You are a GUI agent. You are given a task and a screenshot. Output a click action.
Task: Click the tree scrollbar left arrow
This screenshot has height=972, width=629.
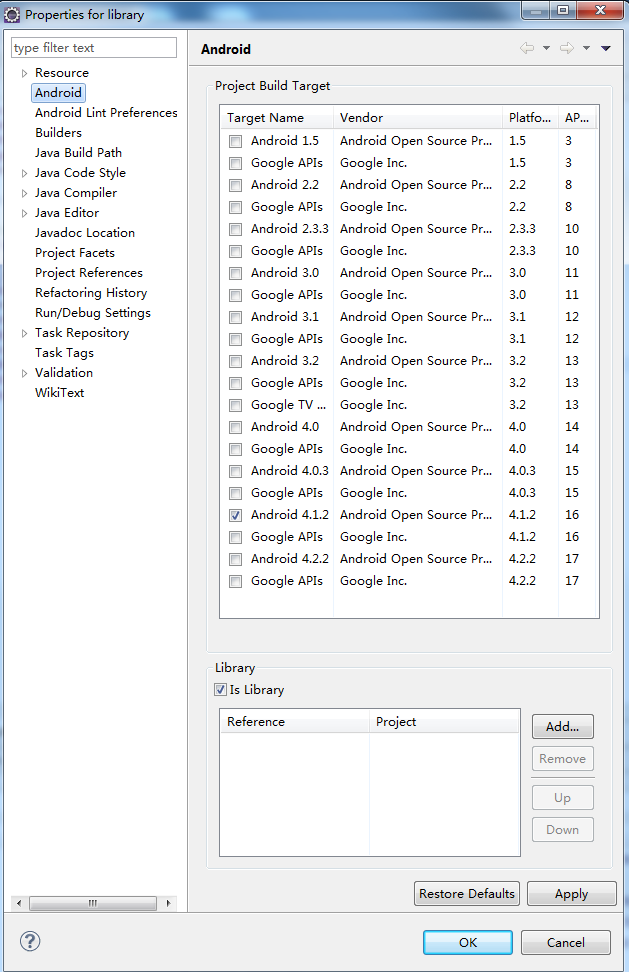tap(19, 903)
